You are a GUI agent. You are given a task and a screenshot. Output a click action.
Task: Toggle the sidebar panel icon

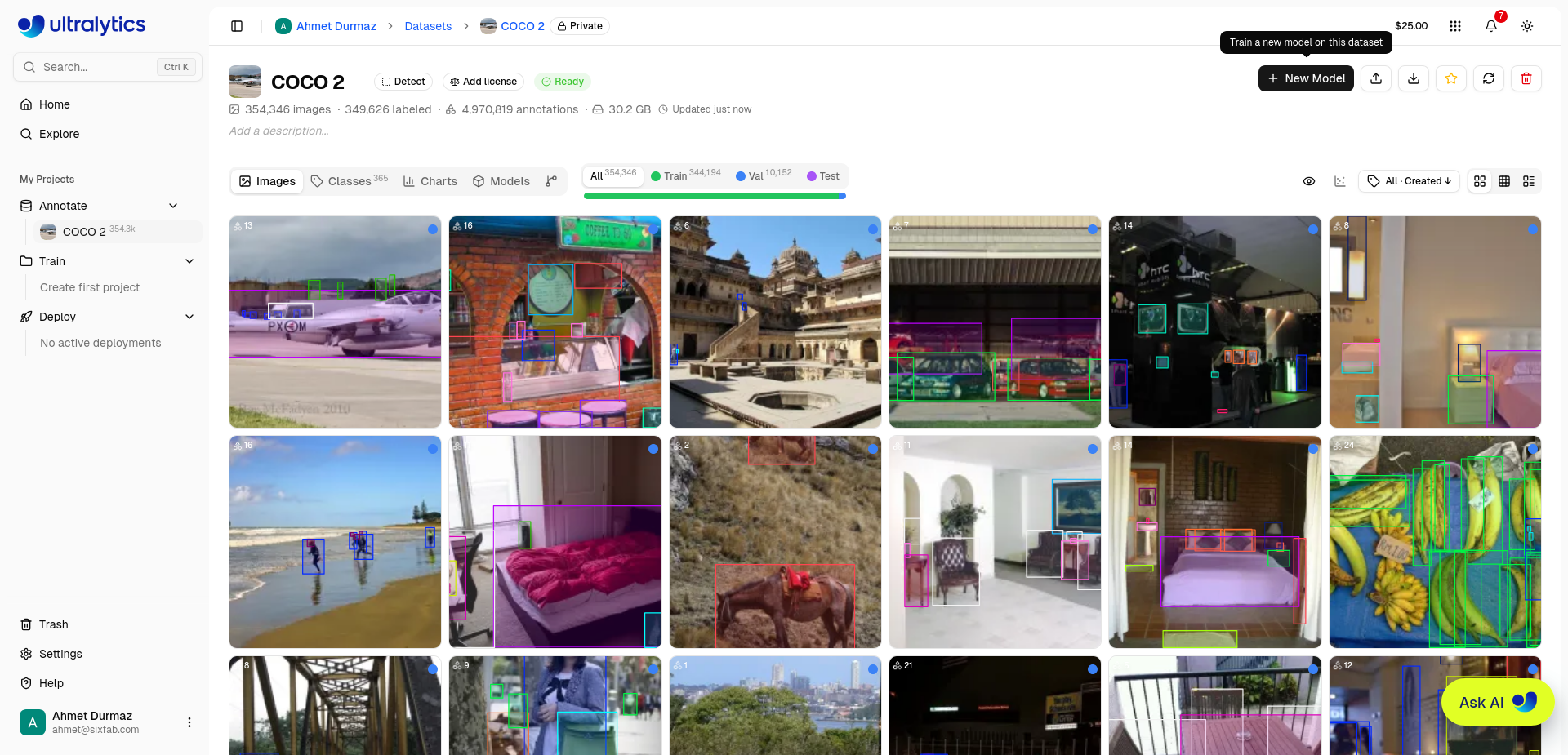237,26
